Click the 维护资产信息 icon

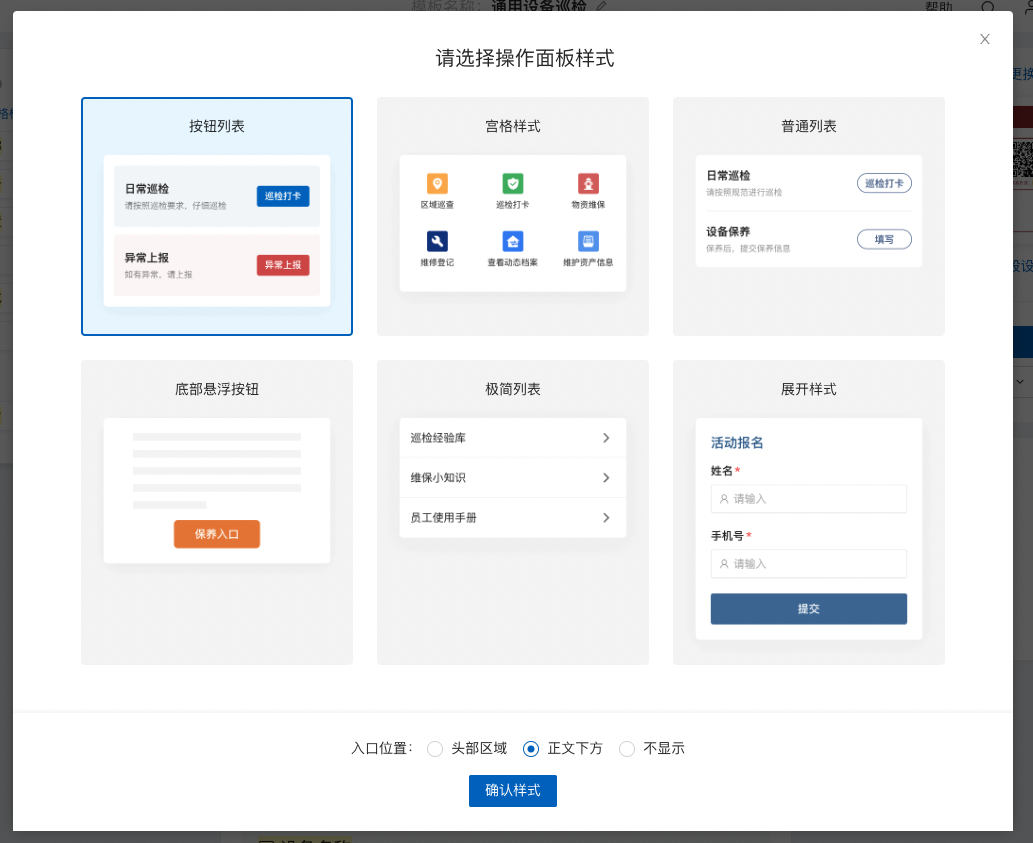tap(588, 241)
